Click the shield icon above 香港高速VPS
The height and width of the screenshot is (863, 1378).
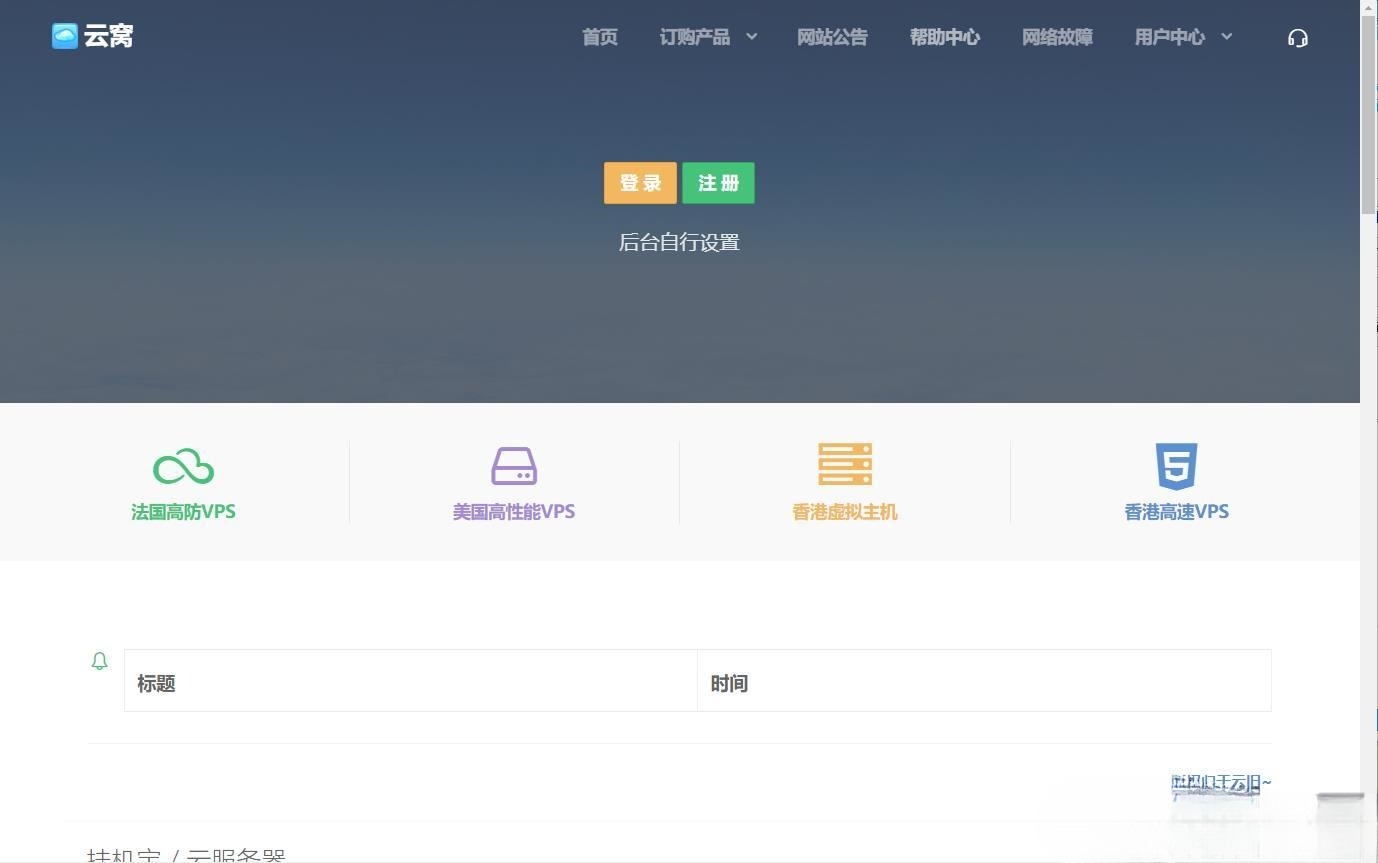[1176, 464]
